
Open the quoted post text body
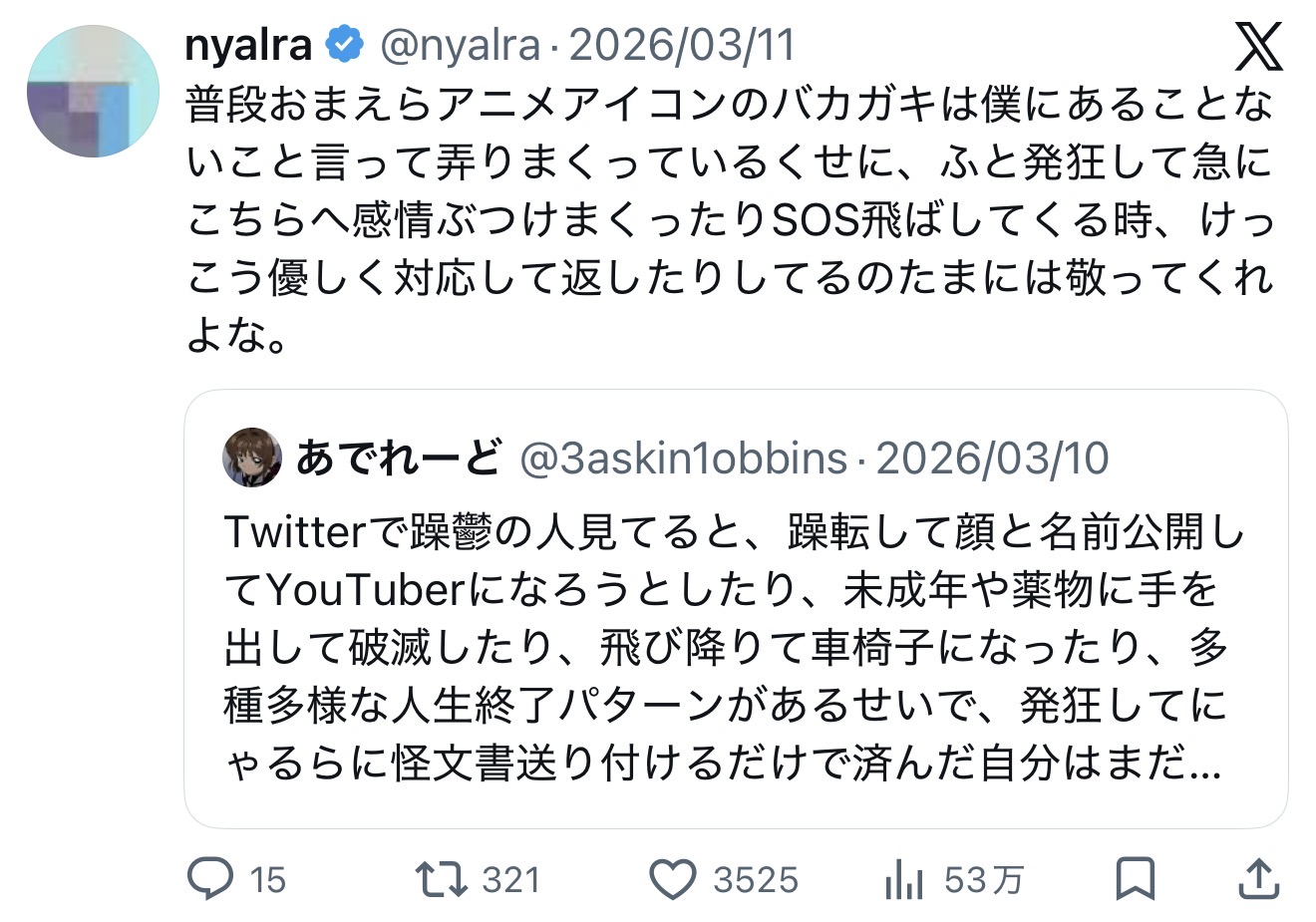(x=734, y=648)
